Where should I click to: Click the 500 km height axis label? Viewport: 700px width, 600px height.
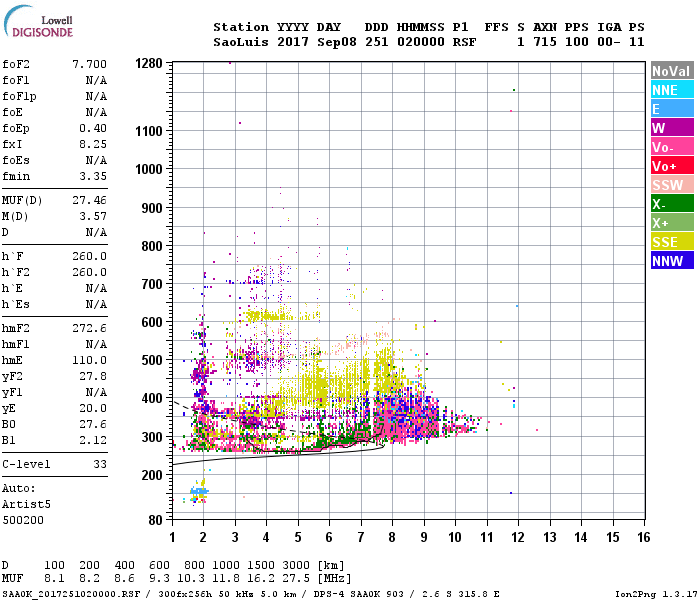[152, 360]
